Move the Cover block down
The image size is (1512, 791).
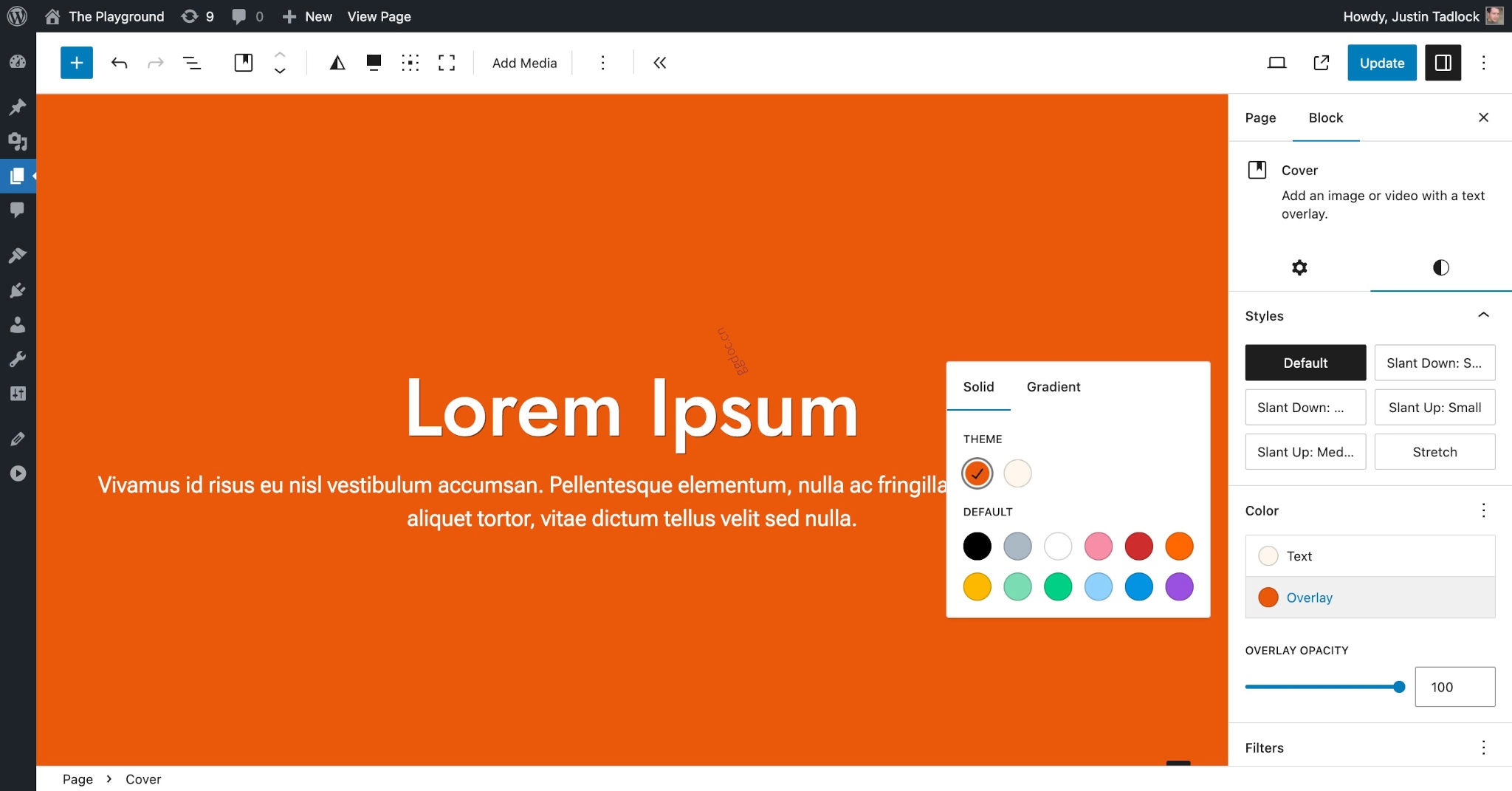pyautogui.click(x=280, y=71)
